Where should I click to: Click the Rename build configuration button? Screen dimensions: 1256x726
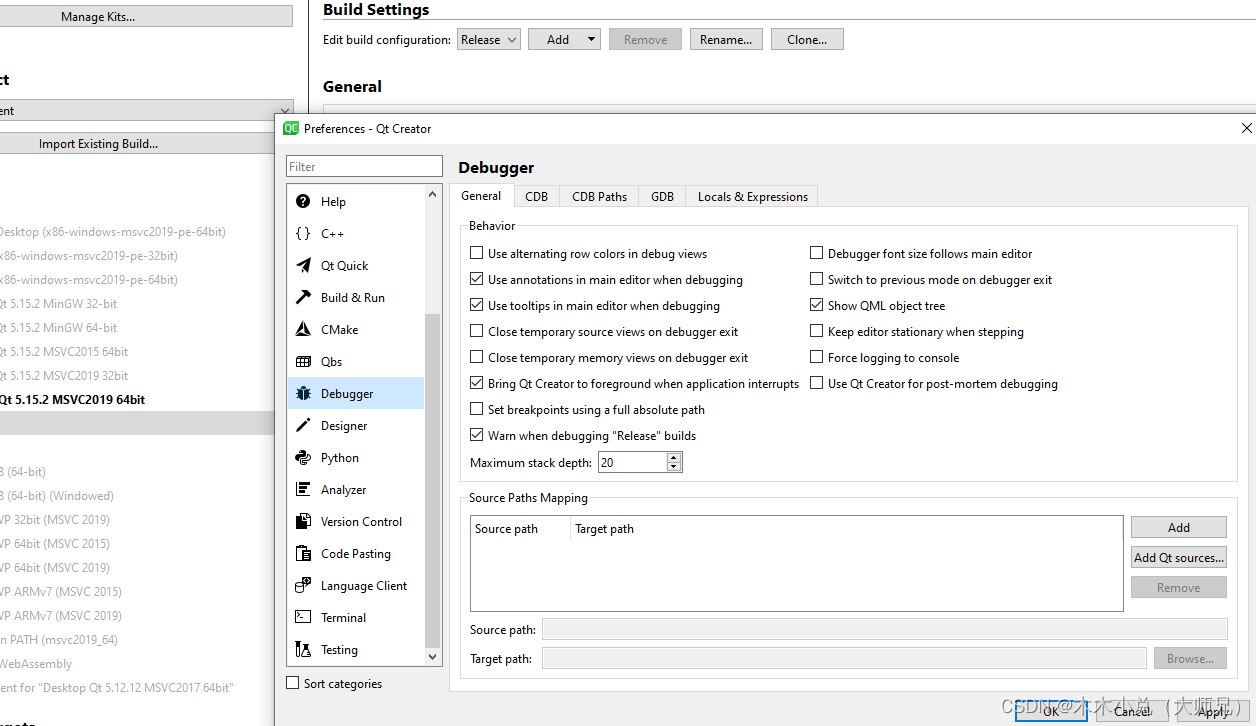tap(726, 40)
